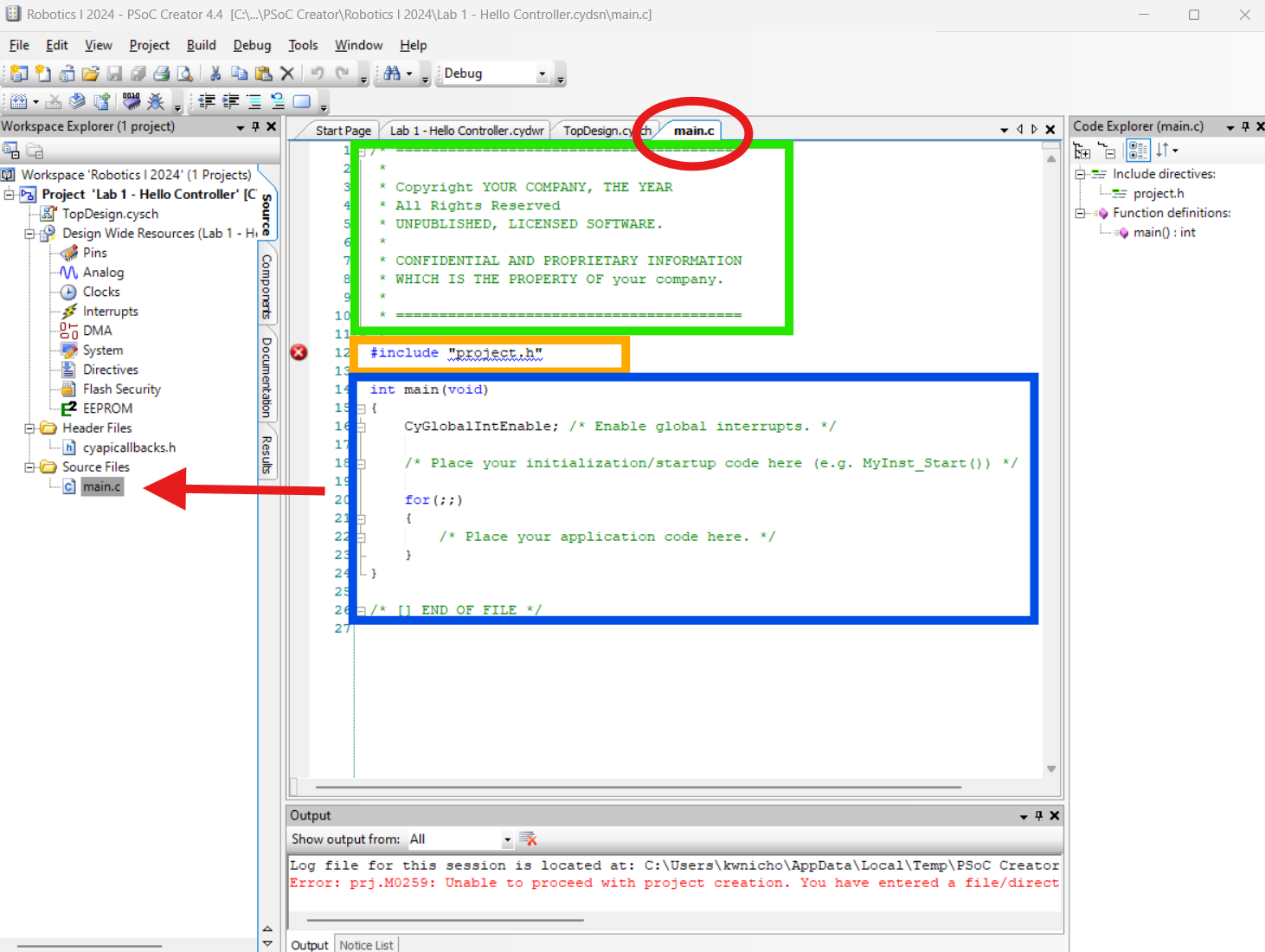
Task: Click the red error marker on line 12
Action: (299, 352)
